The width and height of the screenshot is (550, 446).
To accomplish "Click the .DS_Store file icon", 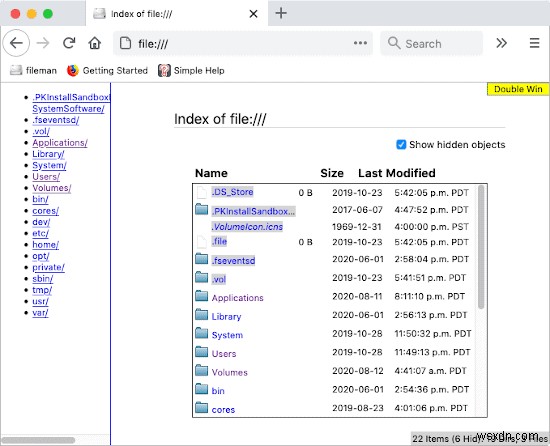I will (x=202, y=192).
